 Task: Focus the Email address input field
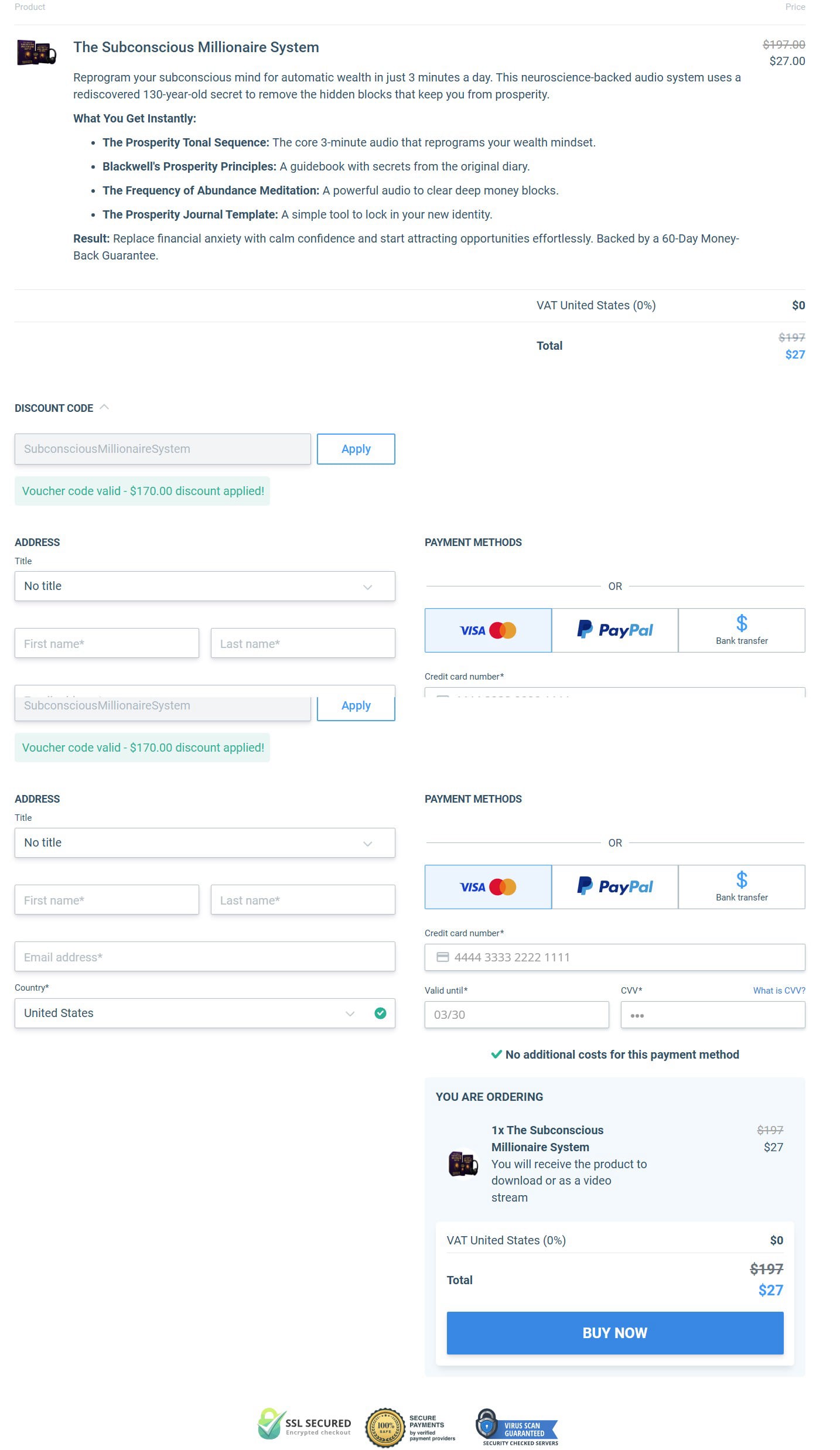click(204, 957)
